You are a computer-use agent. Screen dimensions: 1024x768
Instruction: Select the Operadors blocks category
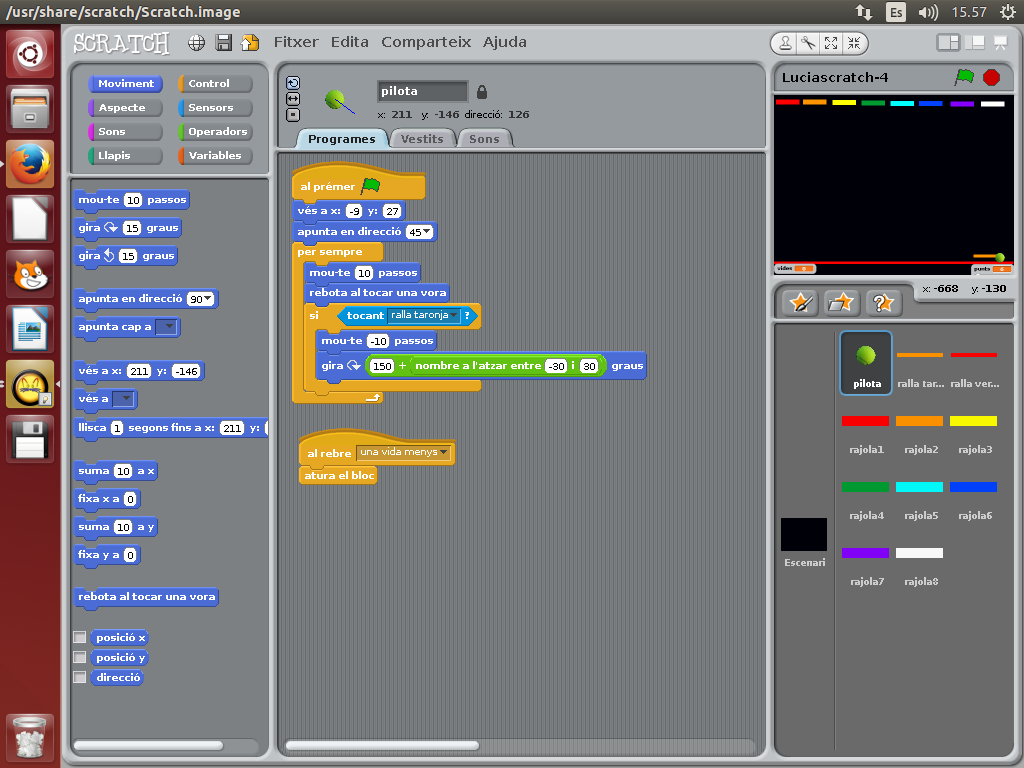coord(217,132)
